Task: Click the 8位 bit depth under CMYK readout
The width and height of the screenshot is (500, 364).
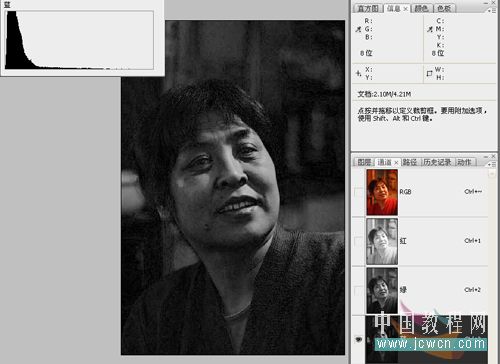Action: [x=438, y=53]
